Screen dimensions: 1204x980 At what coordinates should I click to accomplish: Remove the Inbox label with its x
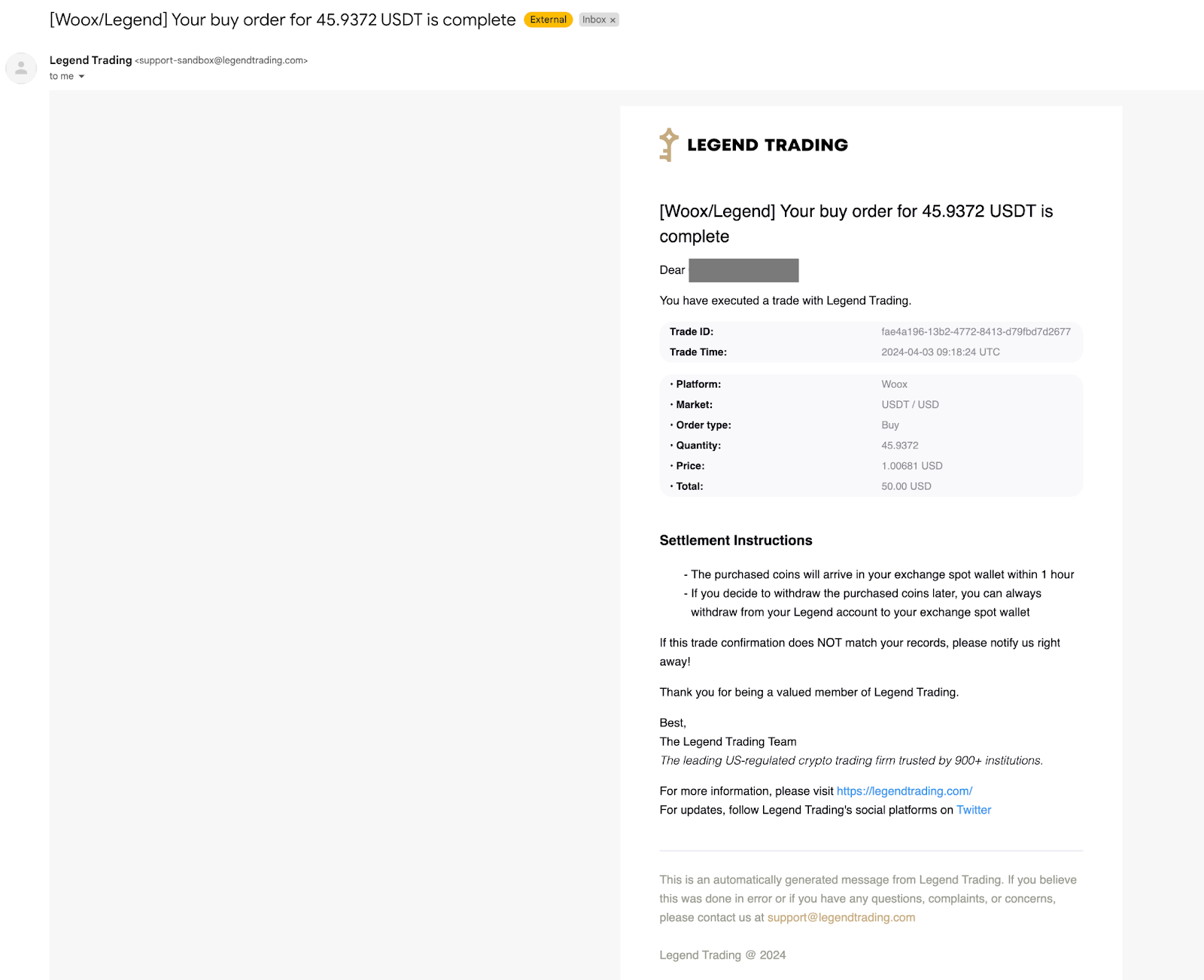613,20
